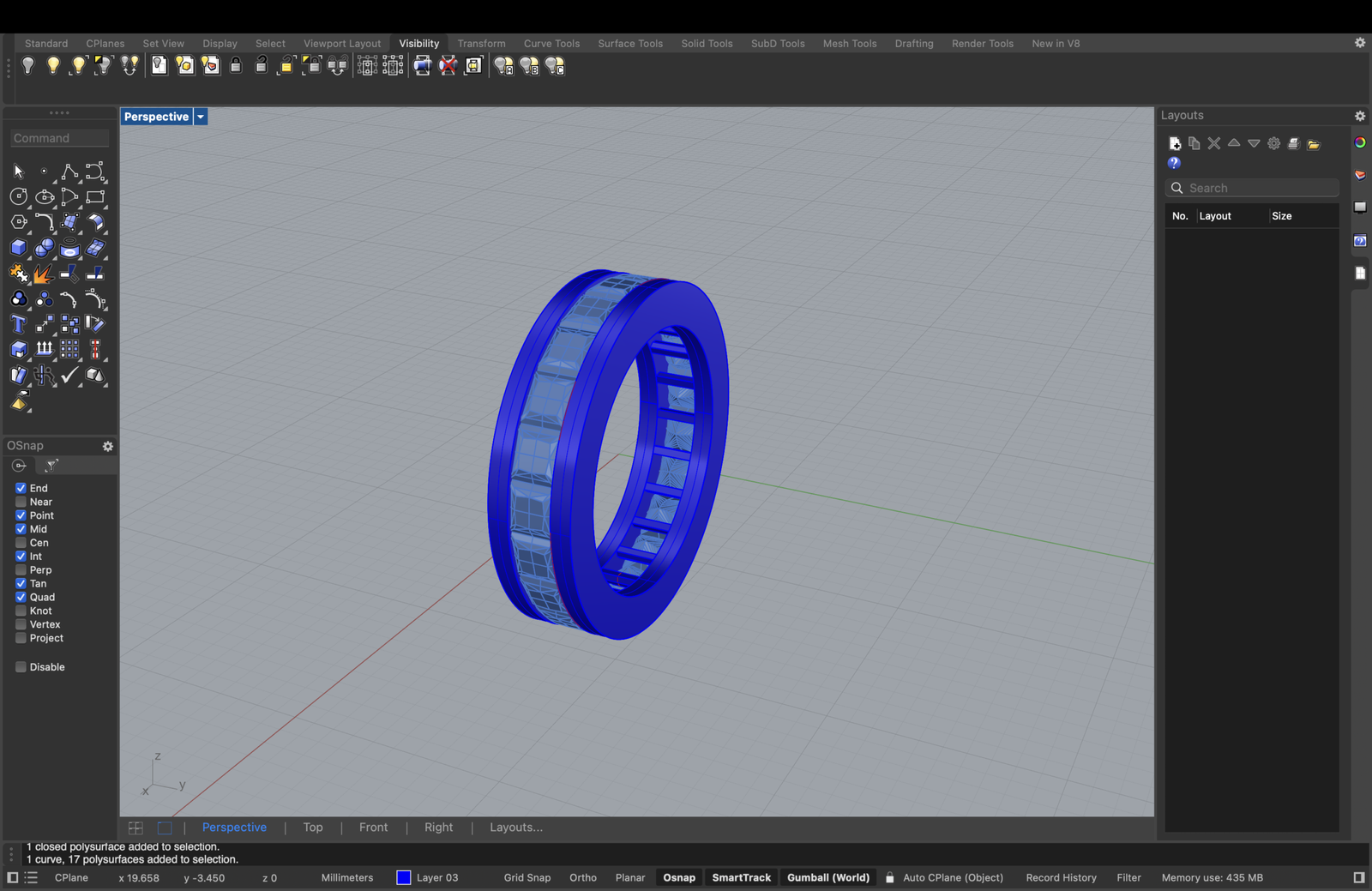This screenshot has height=891, width=1372.
Task: Click the Layouts panel Search field
Action: click(x=1259, y=188)
